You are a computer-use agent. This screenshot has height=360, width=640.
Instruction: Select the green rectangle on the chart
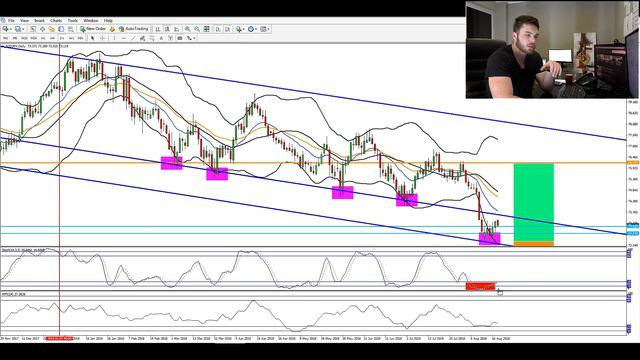(x=533, y=202)
